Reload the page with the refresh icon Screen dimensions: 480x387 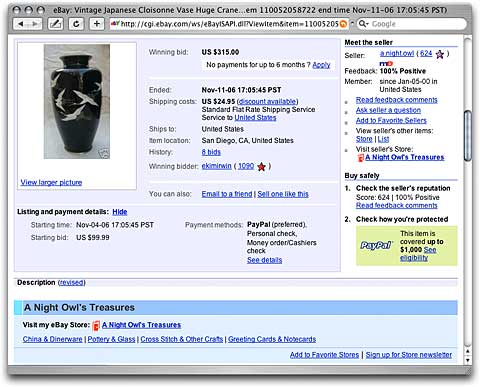point(76,24)
